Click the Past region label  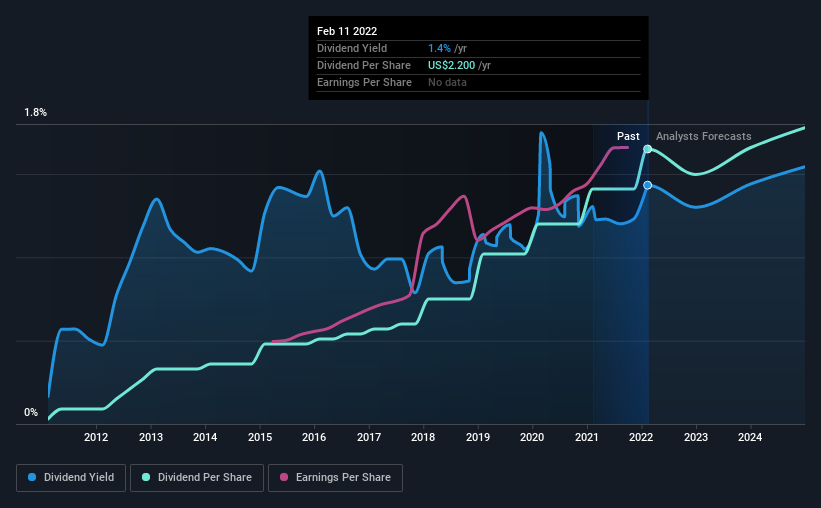point(628,136)
